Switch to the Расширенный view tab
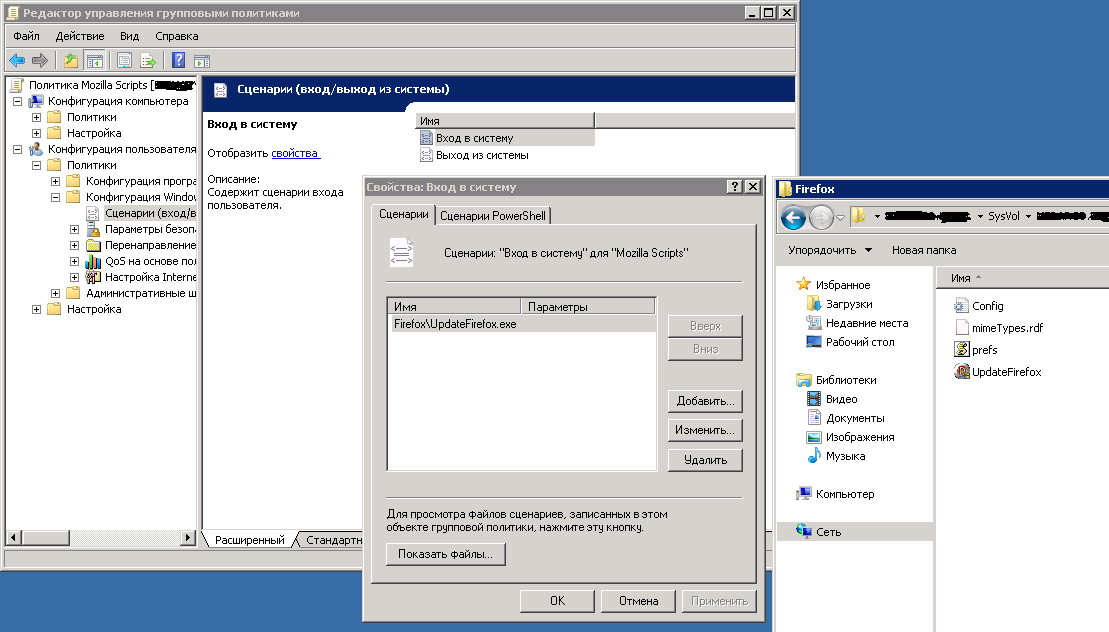This screenshot has height=632, width=1109. (249, 540)
